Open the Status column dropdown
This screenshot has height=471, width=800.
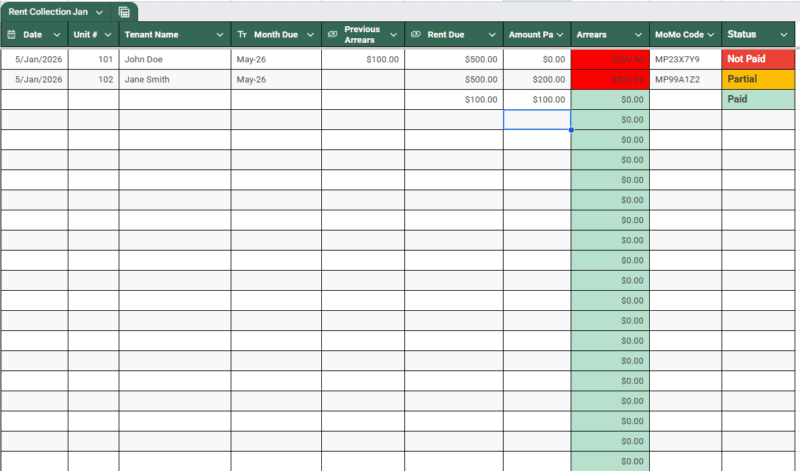(x=784, y=35)
